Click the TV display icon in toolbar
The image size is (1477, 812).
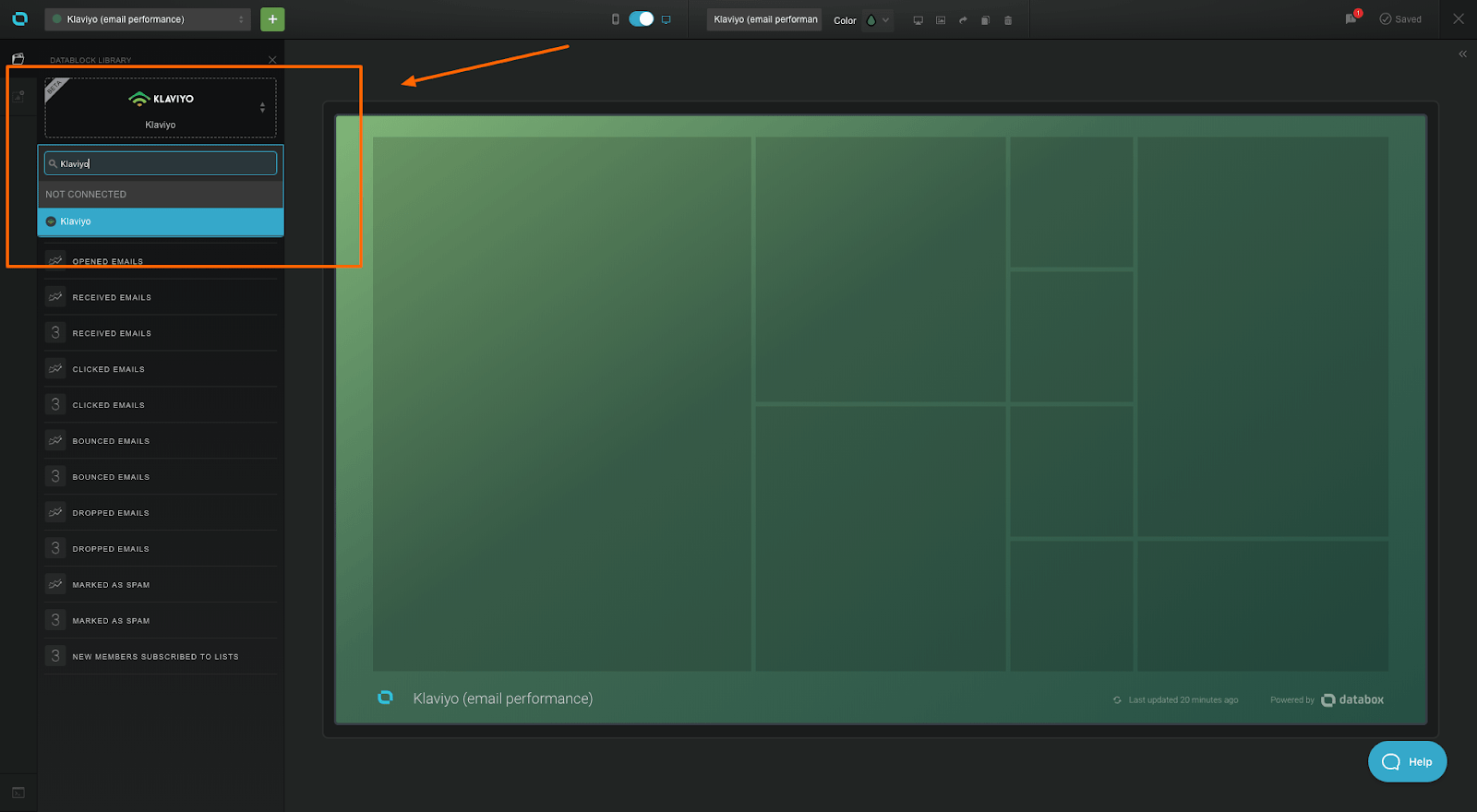click(918, 20)
